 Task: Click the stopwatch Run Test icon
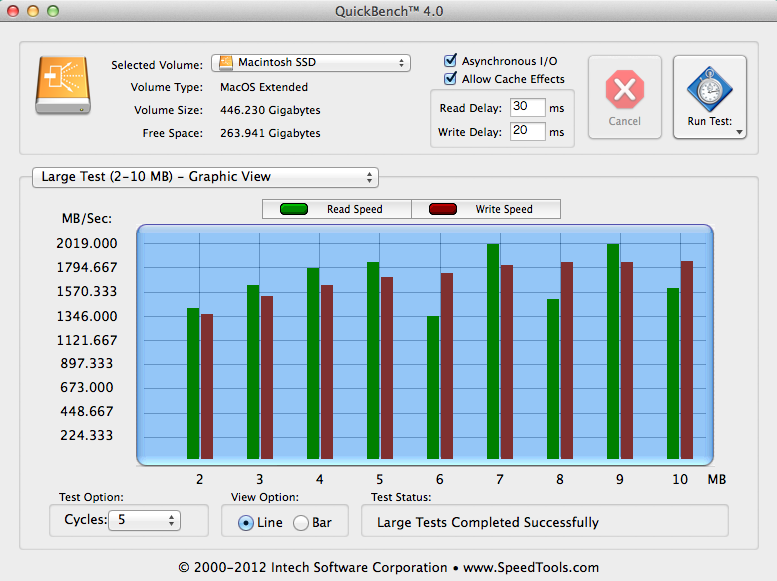710,89
